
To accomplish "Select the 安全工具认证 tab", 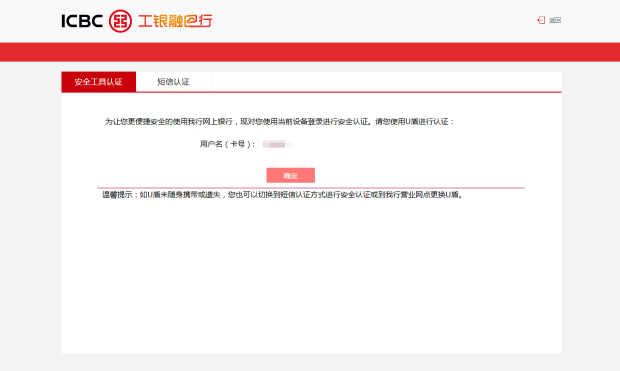I will [x=98, y=81].
